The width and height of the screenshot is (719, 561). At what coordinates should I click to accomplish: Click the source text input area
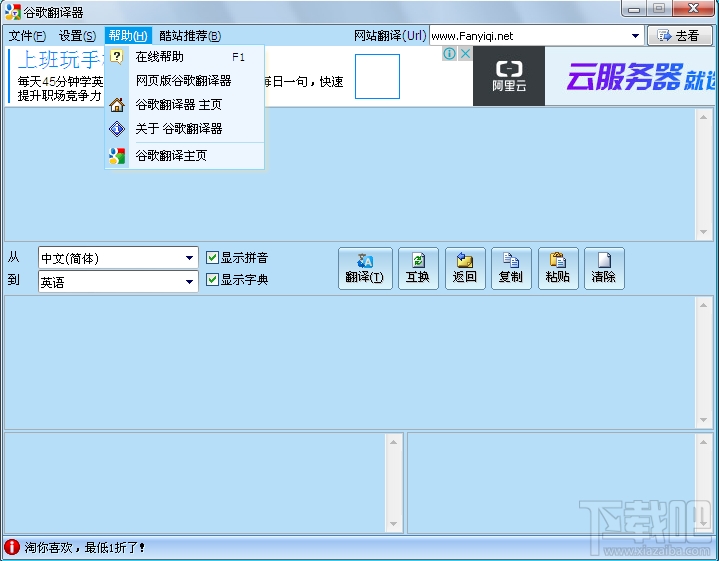[351, 174]
